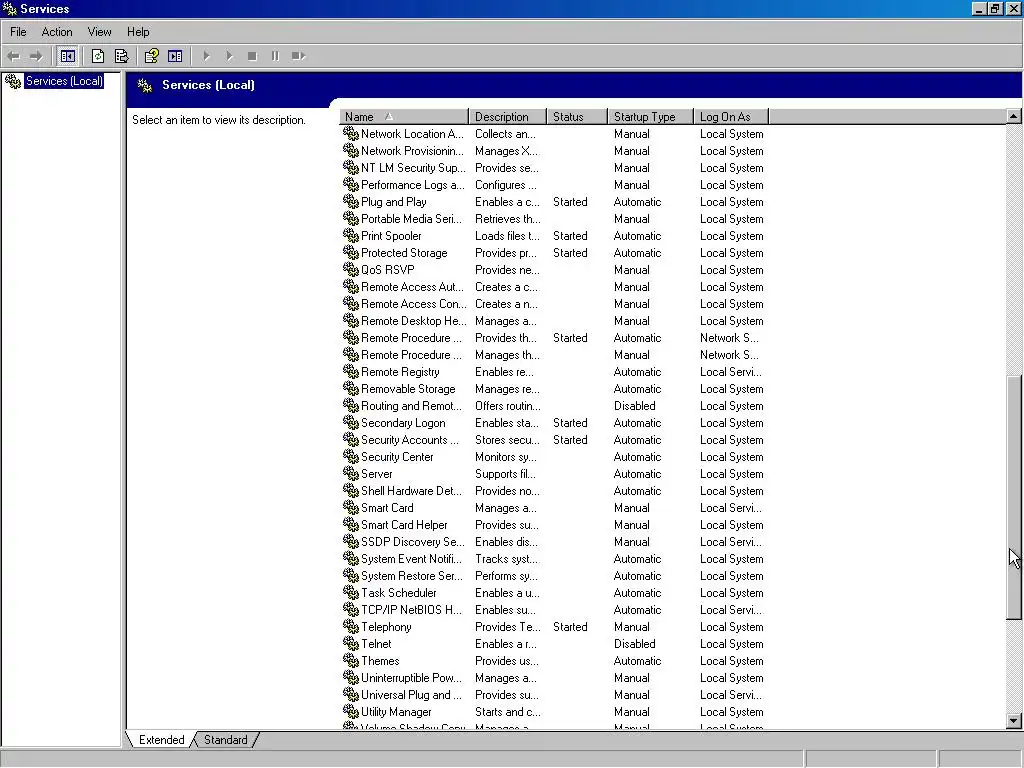Click the gear icon beside Smart Card Helper
This screenshot has height=768, width=1024.
pyautogui.click(x=351, y=524)
